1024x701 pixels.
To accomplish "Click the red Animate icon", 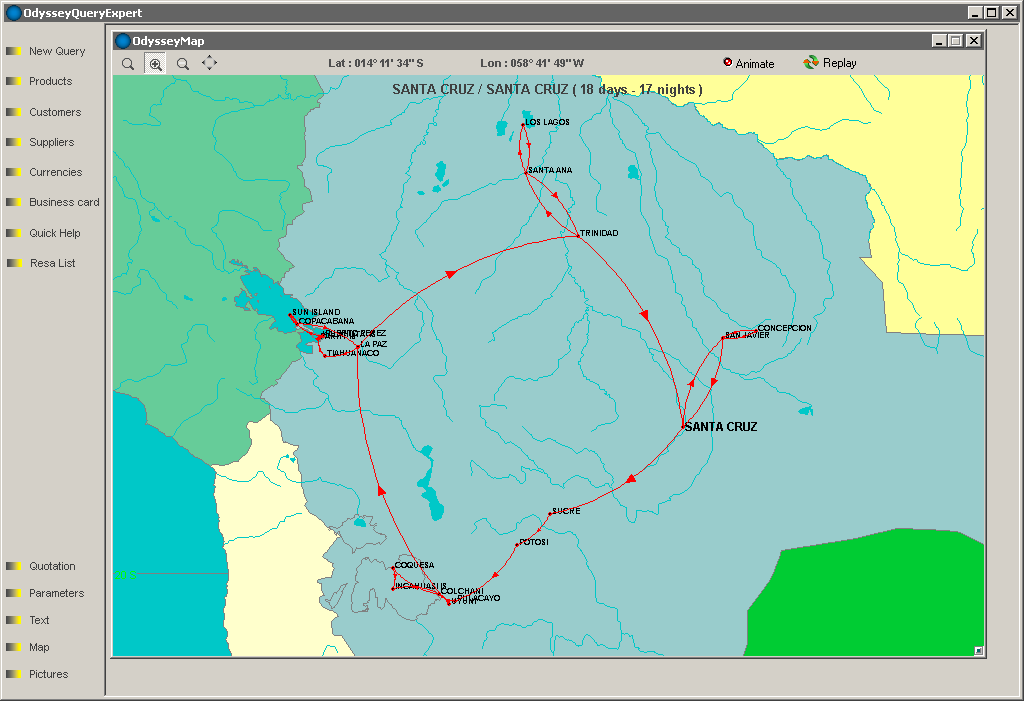I will click(x=727, y=62).
